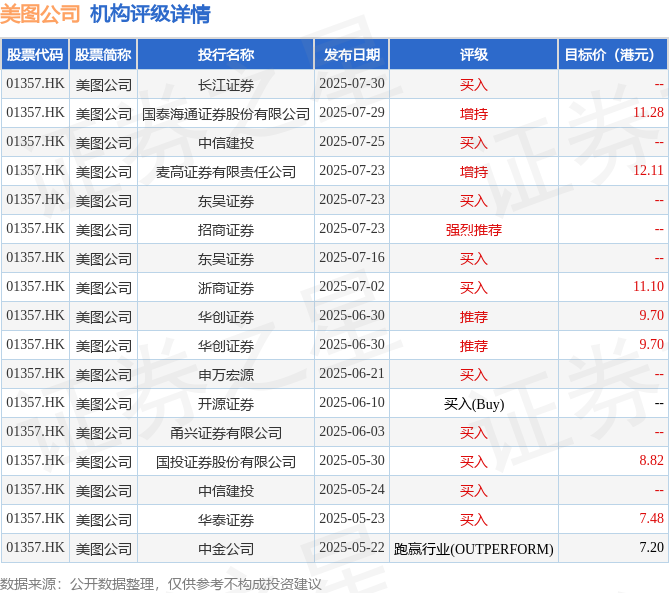Click the 目标价(港元) column header

pos(613,55)
